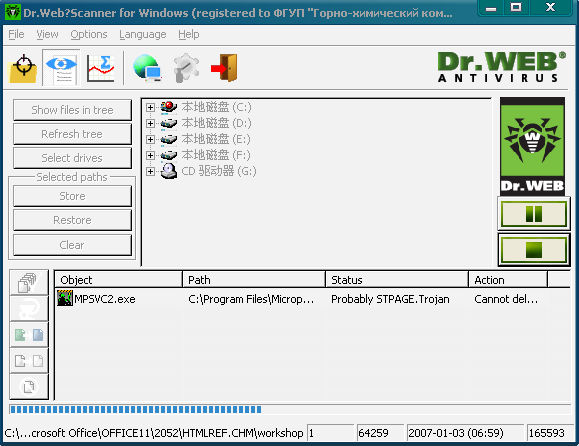Select the 本地磁盘 (D:) drive label
The height and width of the screenshot is (446, 579).
tap(216, 123)
